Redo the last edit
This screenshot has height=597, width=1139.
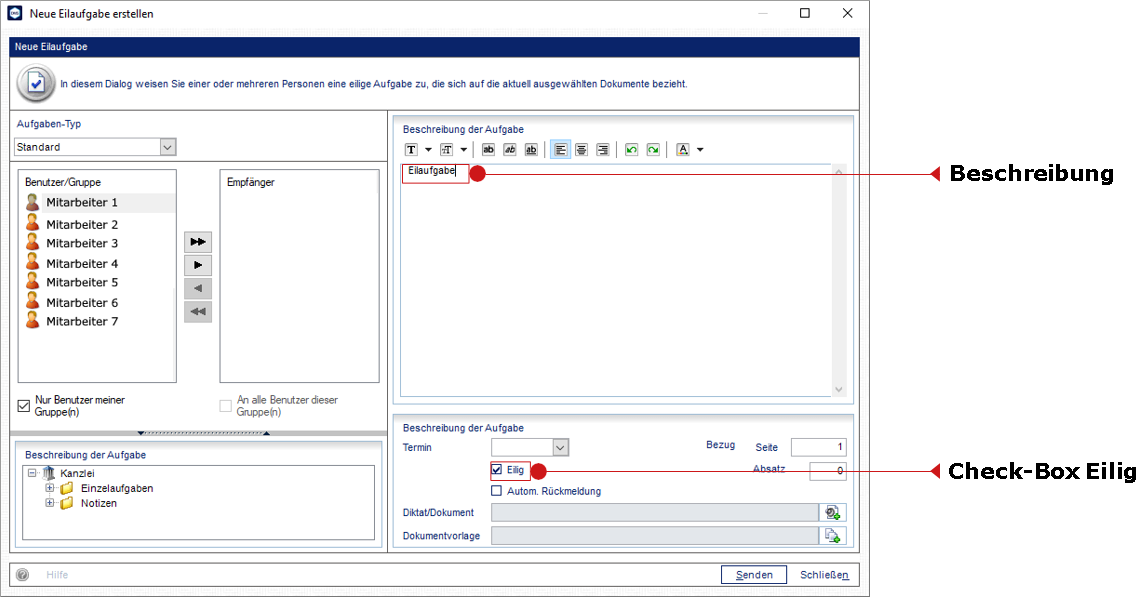coord(653,150)
